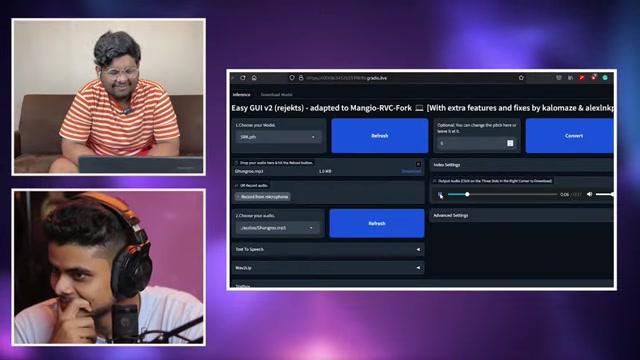
Task: Open the ./audios/Ghungroo.mp3 audio dropdown
Action: point(278,228)
